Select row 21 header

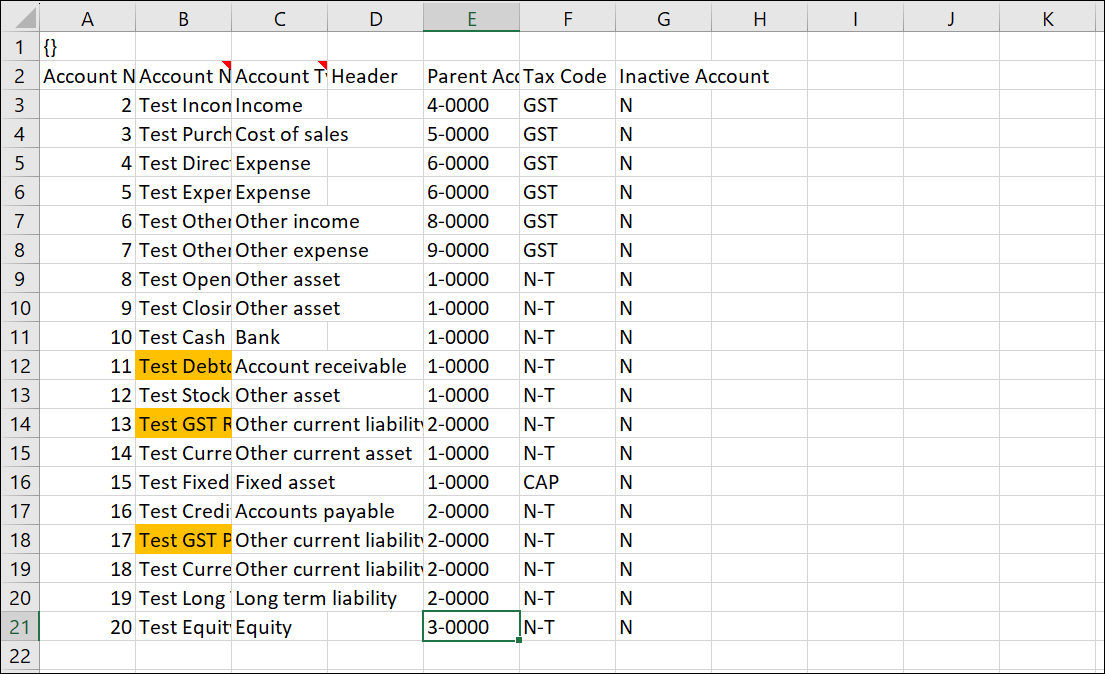coord(20,627)
